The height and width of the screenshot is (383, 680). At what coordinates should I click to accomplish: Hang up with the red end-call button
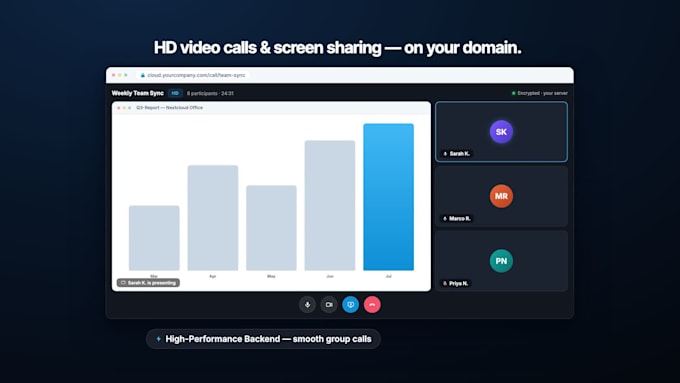click(x=372, y=304)
